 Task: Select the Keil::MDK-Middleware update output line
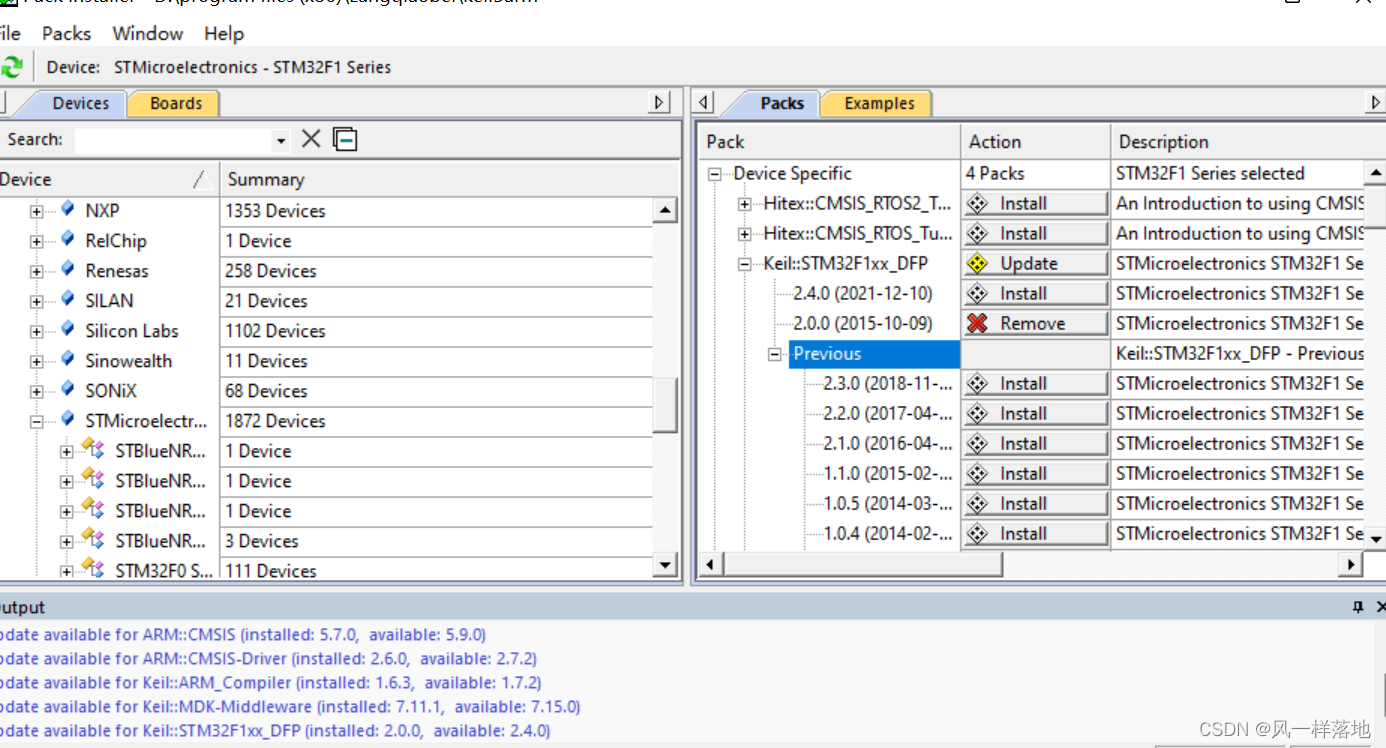point(290,706)
